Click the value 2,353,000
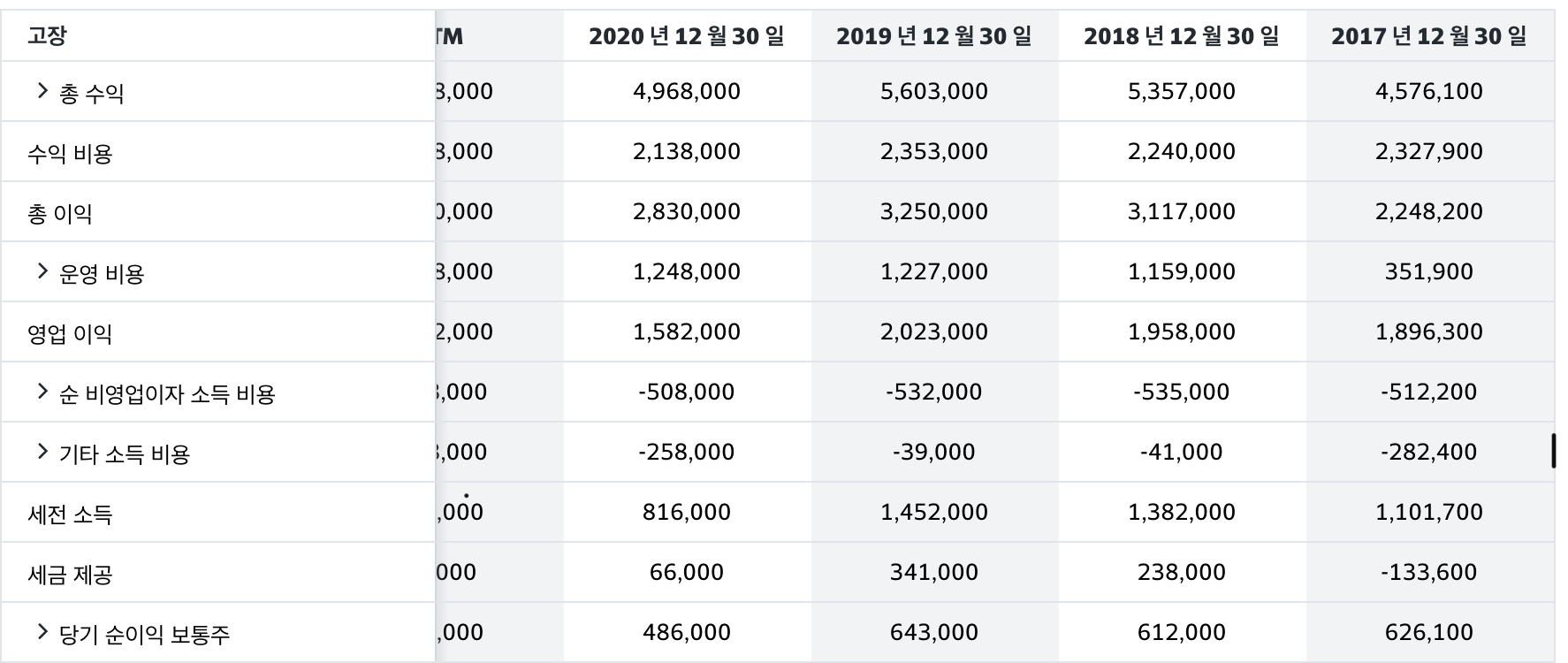Screen dimensions: 1568x663 click(934, 151)
